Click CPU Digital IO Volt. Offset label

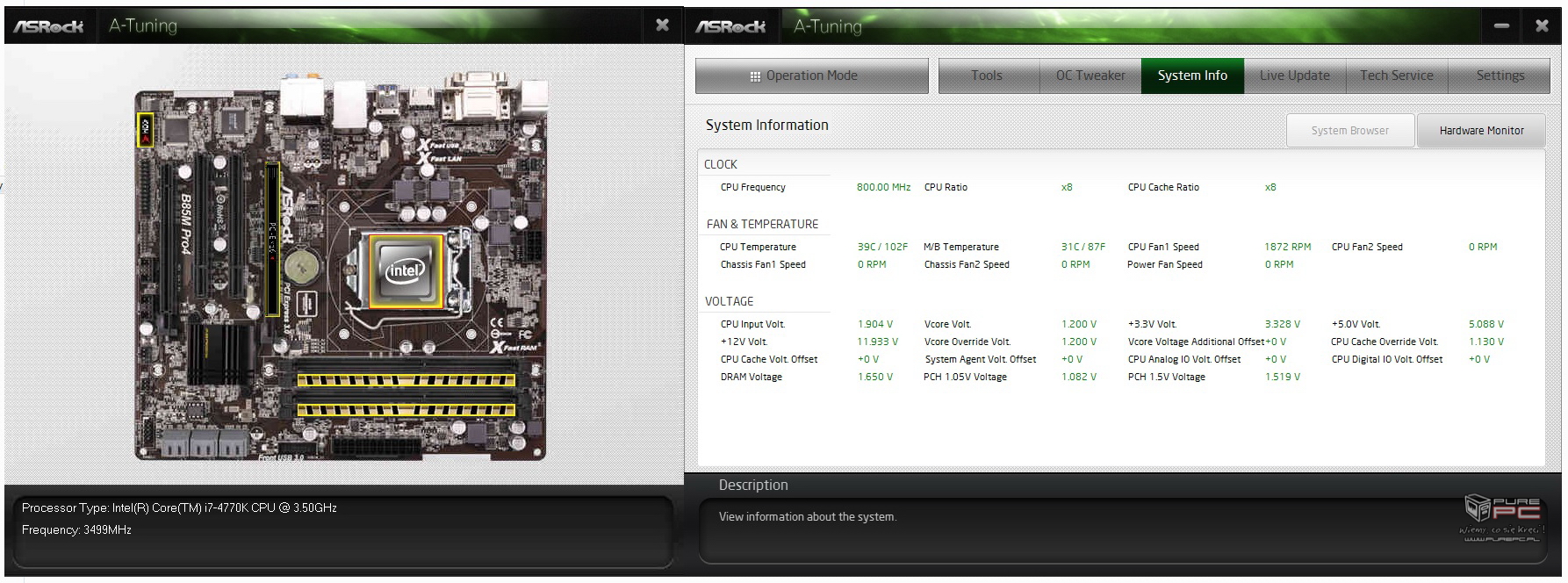click(1387, 359)
